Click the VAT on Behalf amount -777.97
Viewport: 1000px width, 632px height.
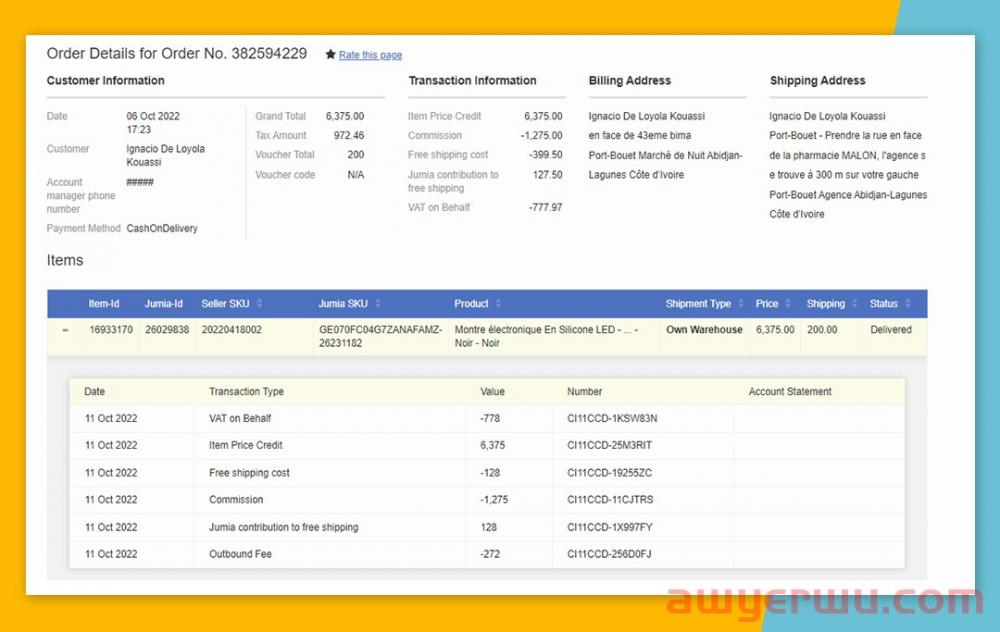click(x=546, y=207)
